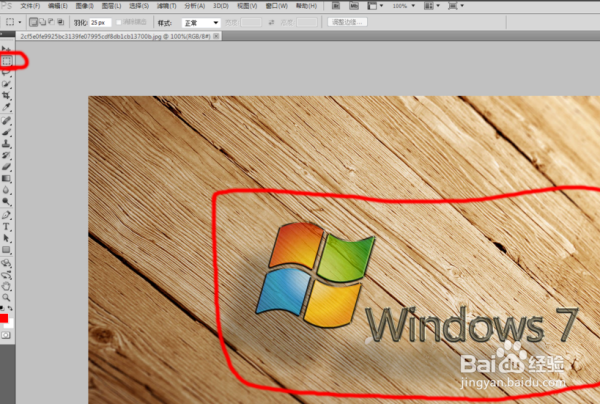Viewport: 600px width, 404px height.
Task: Select the Hand tool
Action: point(6,286)
